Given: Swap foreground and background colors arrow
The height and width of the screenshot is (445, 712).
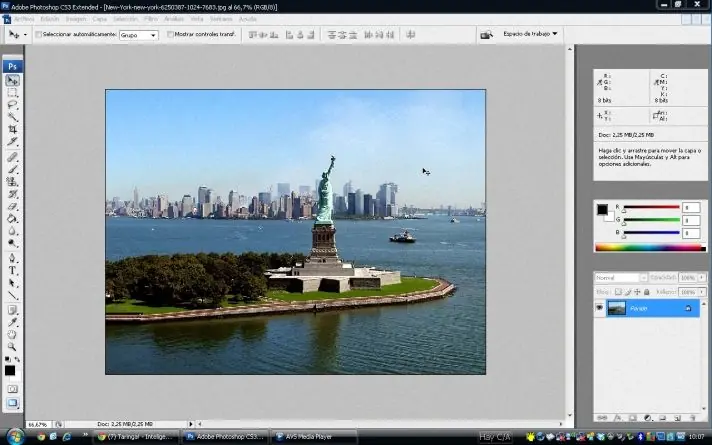Looking at the screenshot, I should point(17,359).
